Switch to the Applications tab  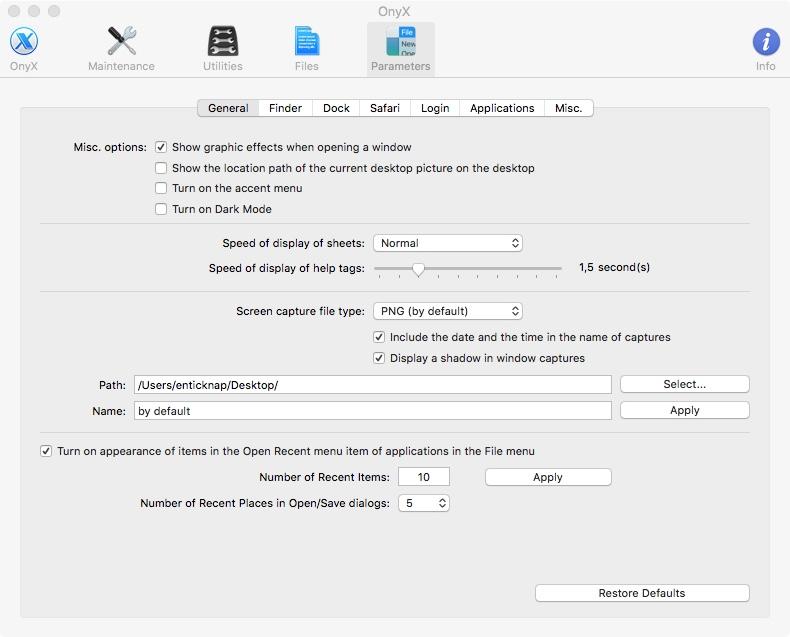[x=502, y=108]
